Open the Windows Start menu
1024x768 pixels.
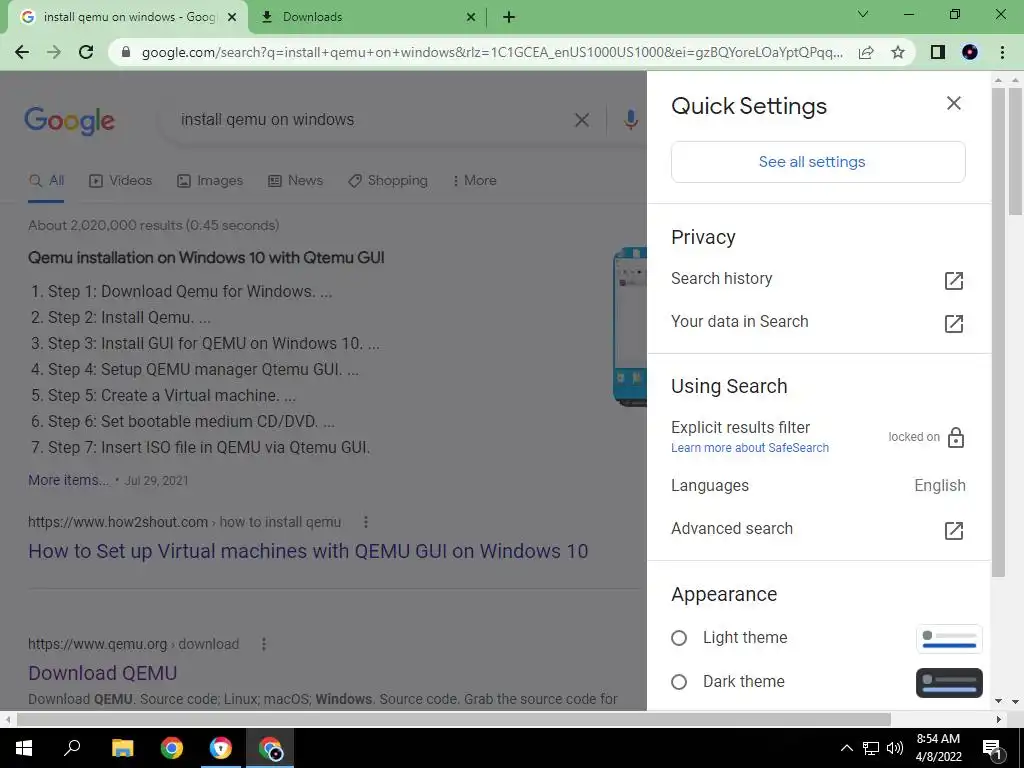pyautogui.click(x=24, y=748)
